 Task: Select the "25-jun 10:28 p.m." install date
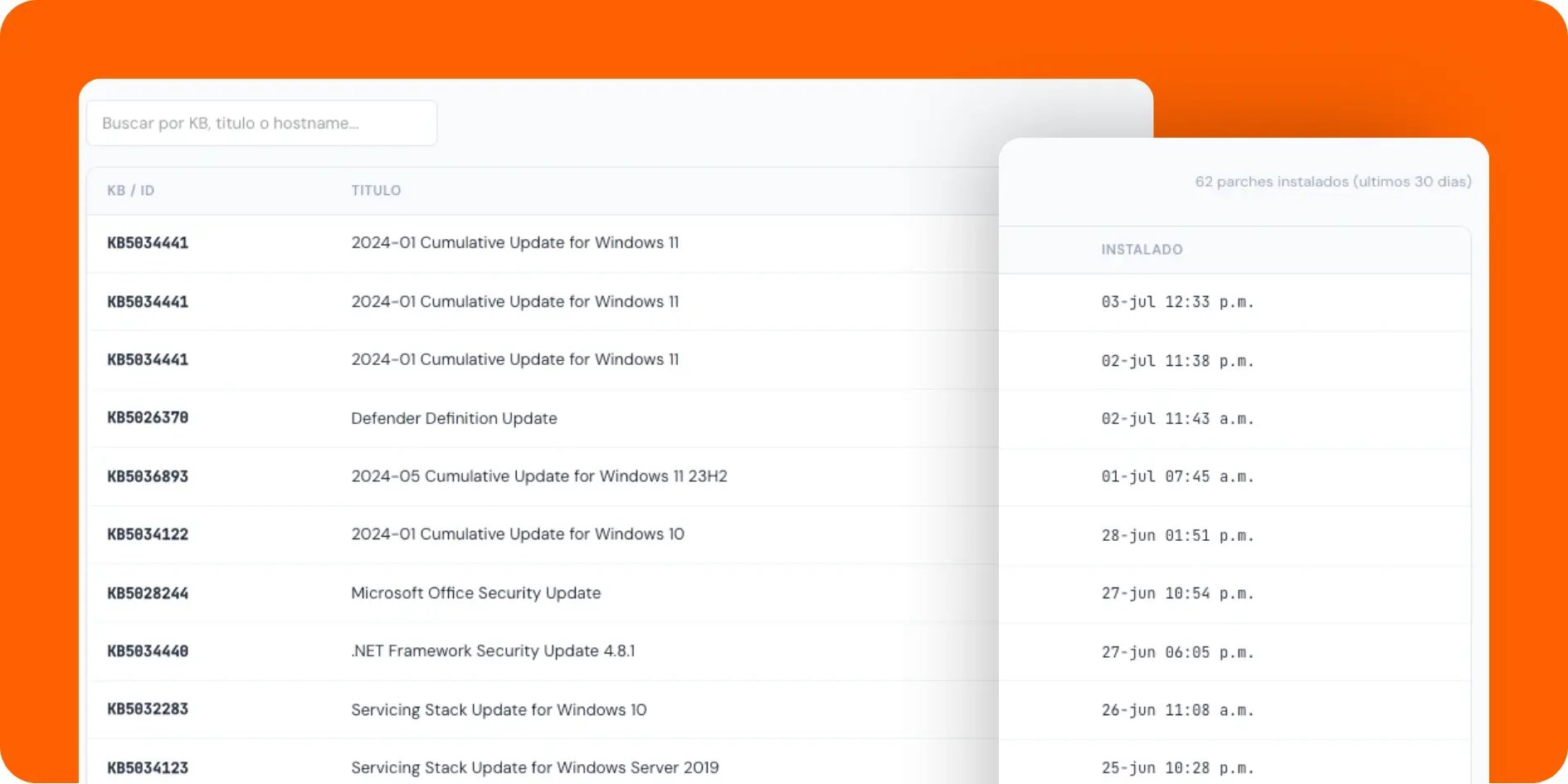click(x=1177, y=769)
